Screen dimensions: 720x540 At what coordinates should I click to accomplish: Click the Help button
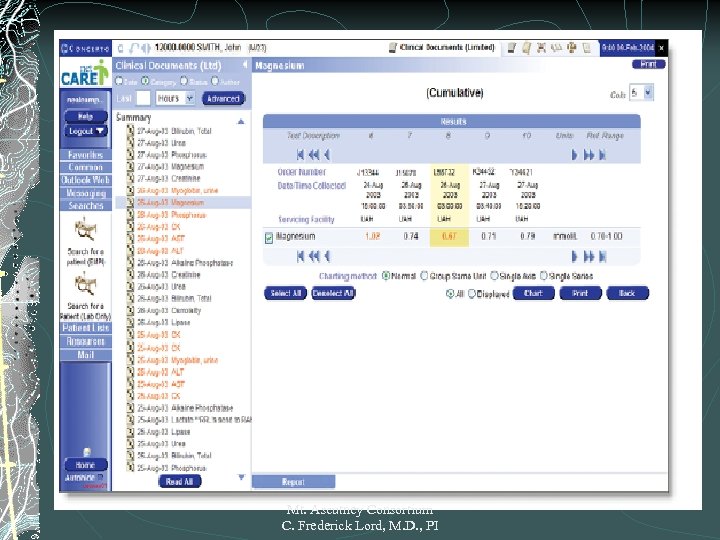(86, 117)
